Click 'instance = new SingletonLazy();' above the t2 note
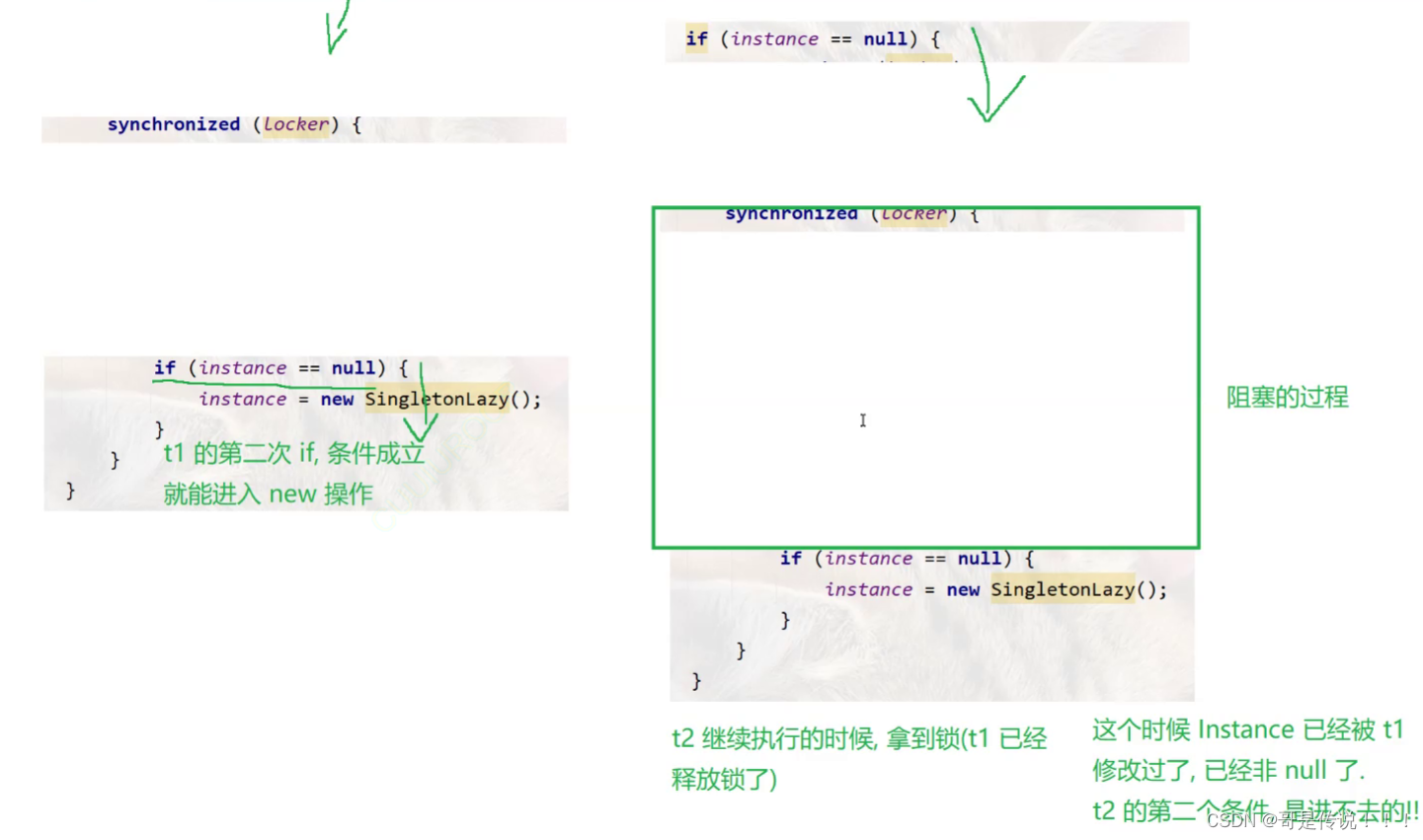Viewport: 1423px width, 840px height. coord(996,589)
